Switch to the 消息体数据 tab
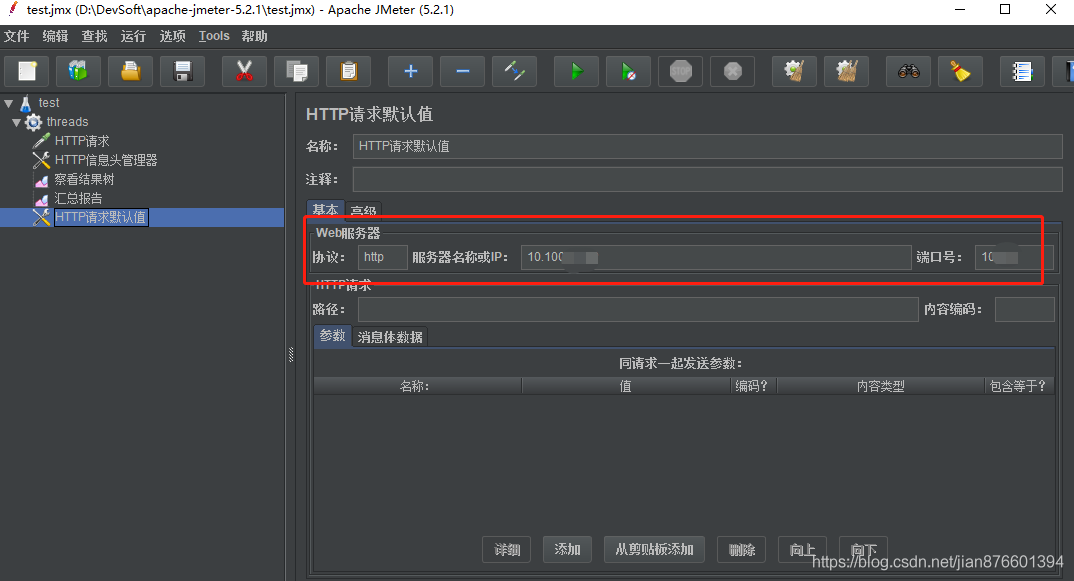Image resolution: width=1074 pixels, height=581 pixels. click(389, 336)
